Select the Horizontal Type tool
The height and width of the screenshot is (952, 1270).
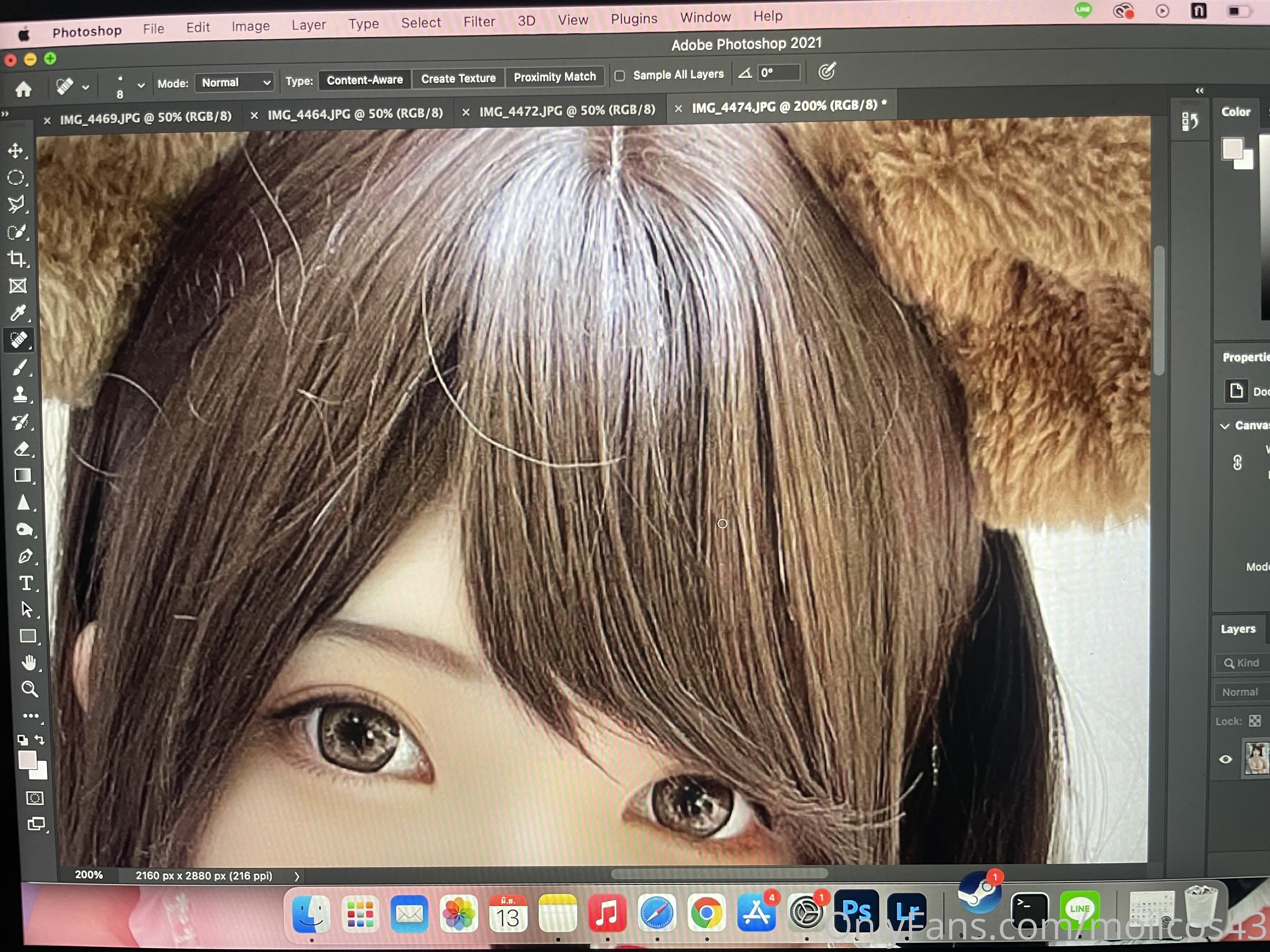click(26, 583)
